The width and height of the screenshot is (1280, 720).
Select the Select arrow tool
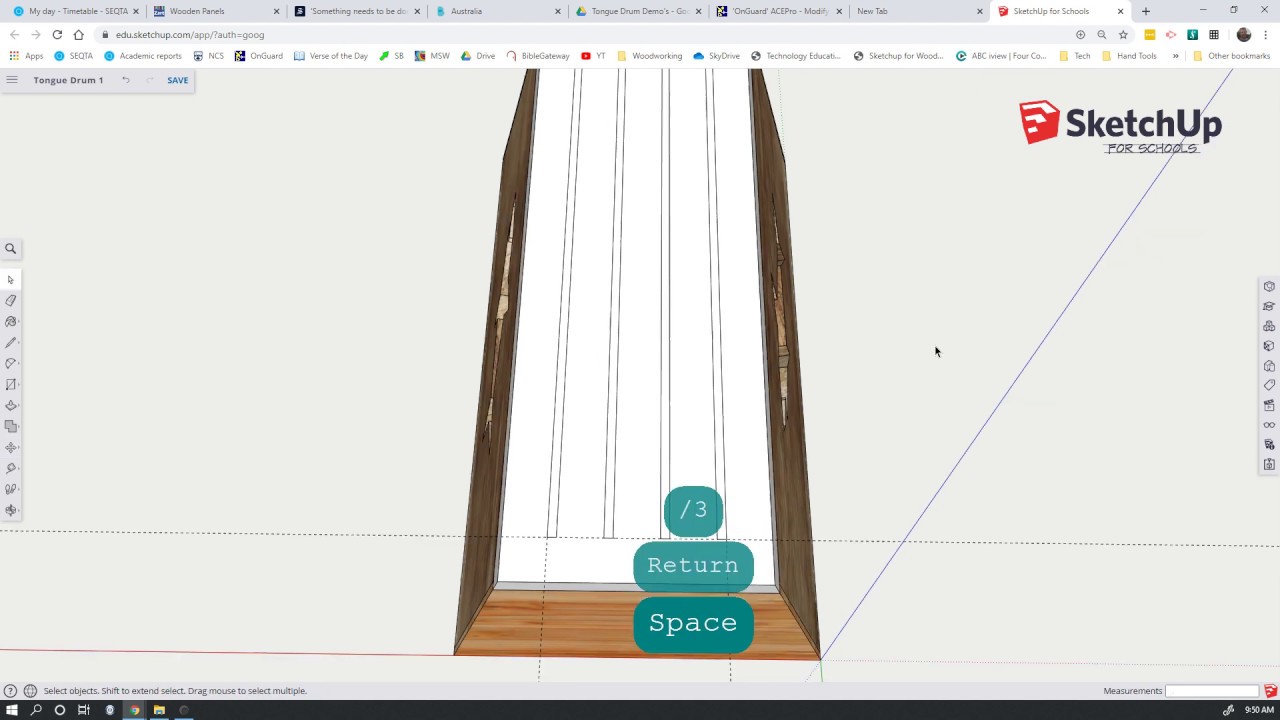(11, 280)
